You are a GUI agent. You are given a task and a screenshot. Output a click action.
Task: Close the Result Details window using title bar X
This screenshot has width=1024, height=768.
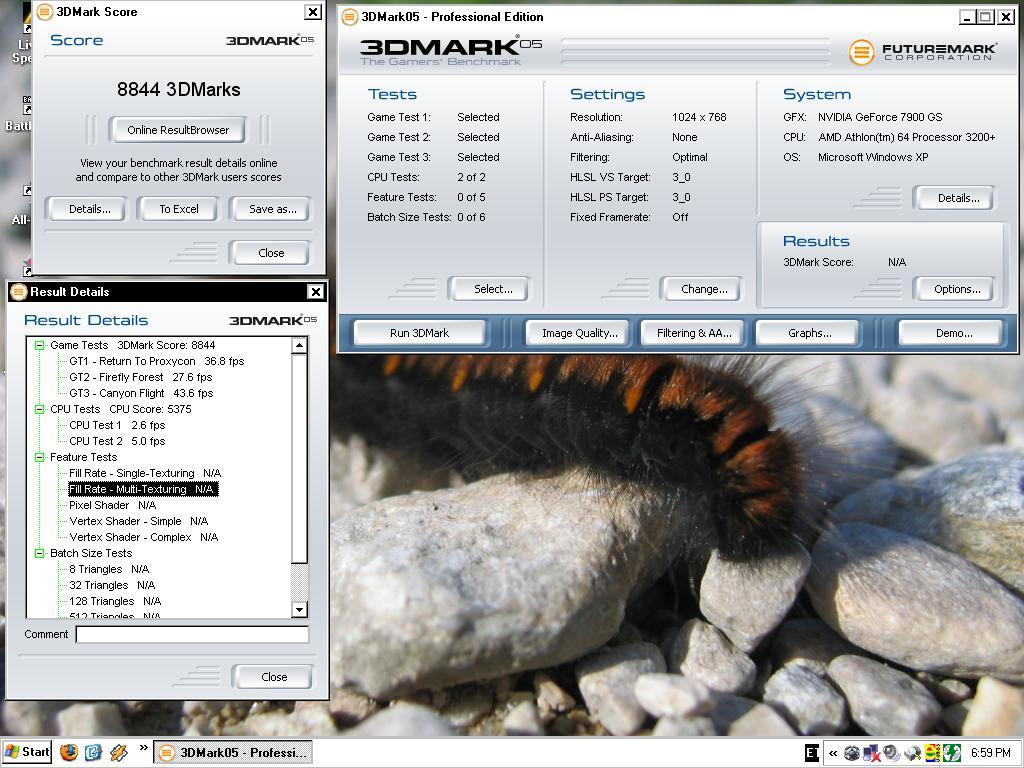tap(315, 292)
